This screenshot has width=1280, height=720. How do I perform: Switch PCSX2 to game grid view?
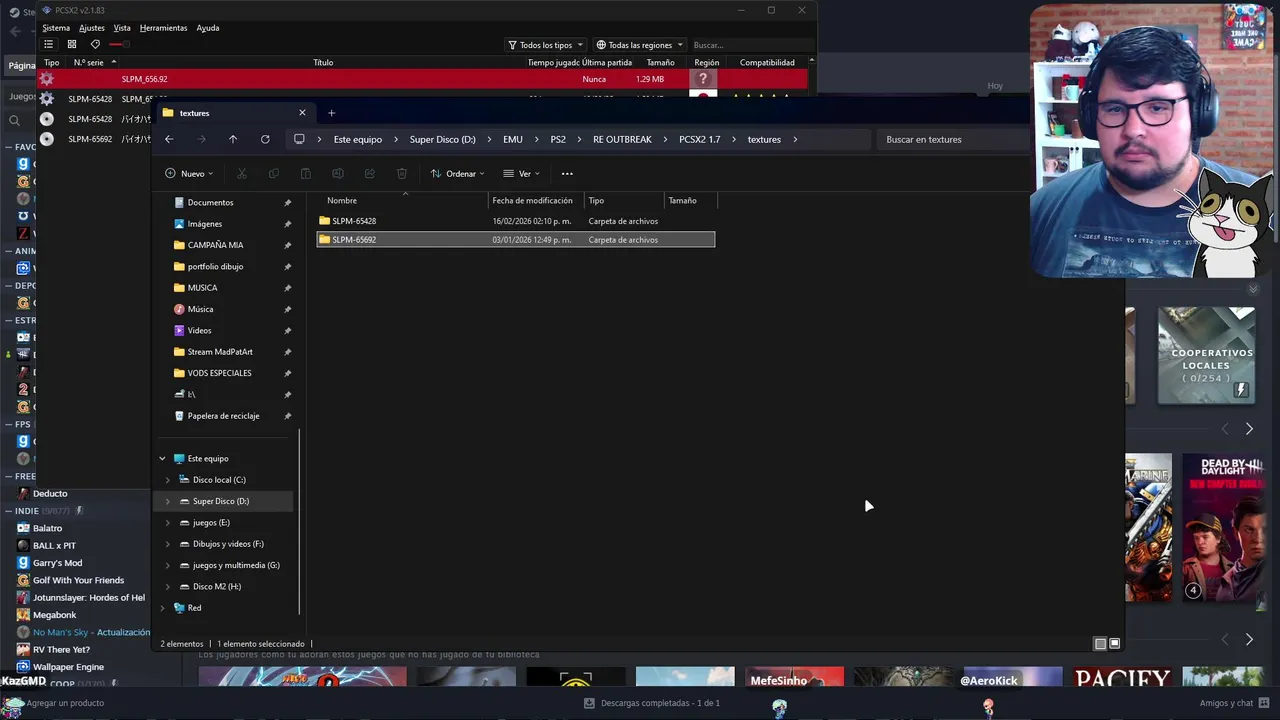(x=72, y=44)
